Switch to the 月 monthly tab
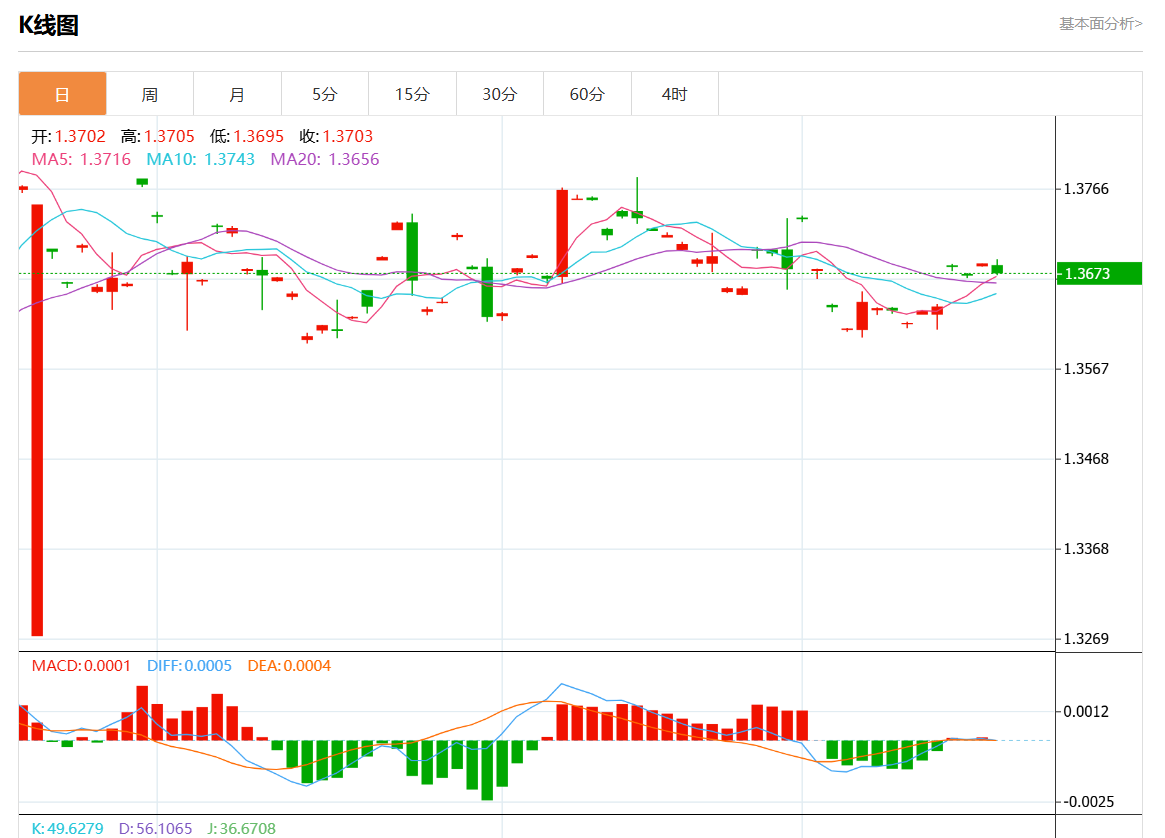1165x838 pixels. [x=237, y=94]
